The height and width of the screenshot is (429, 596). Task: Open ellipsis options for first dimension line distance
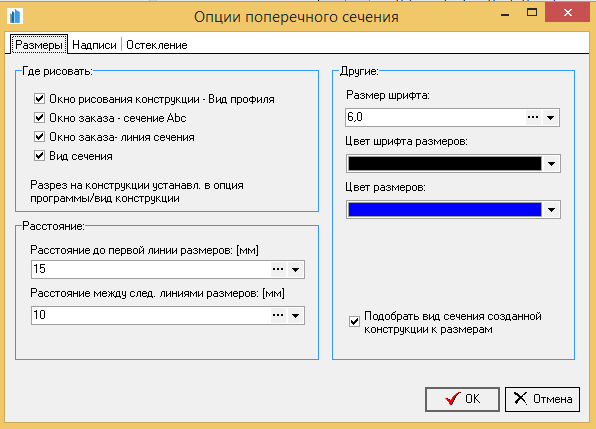click(x=278, y=269)
